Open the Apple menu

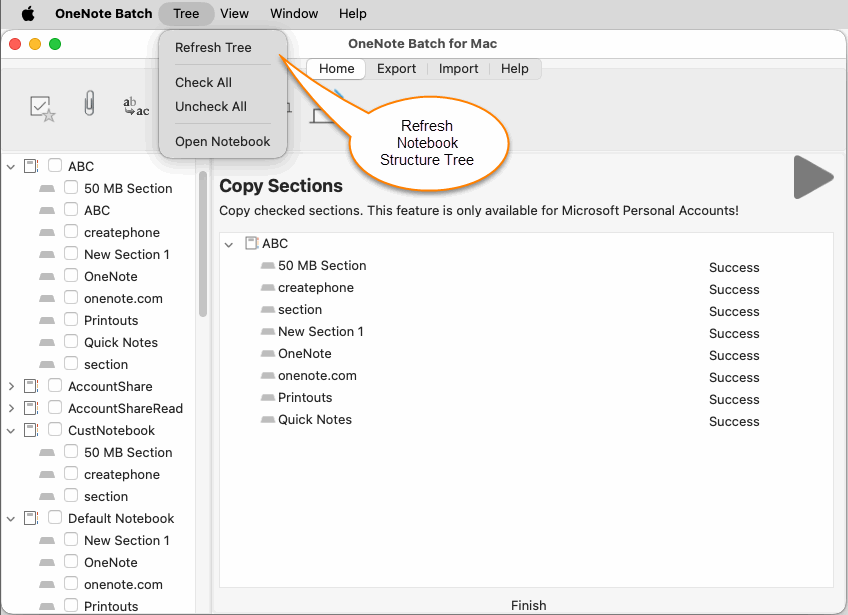tap(27, 13)
